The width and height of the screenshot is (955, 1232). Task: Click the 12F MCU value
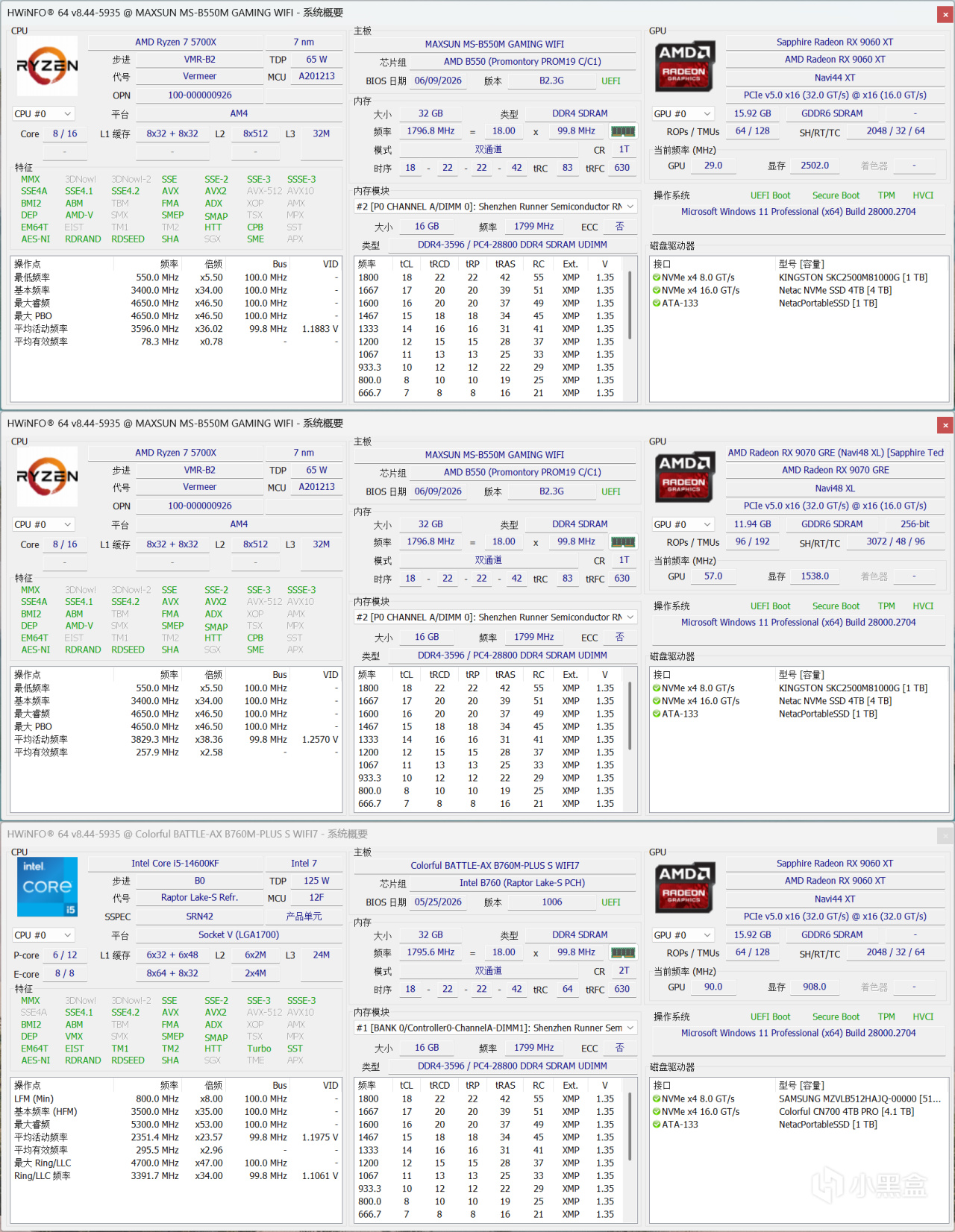point(316,898)
